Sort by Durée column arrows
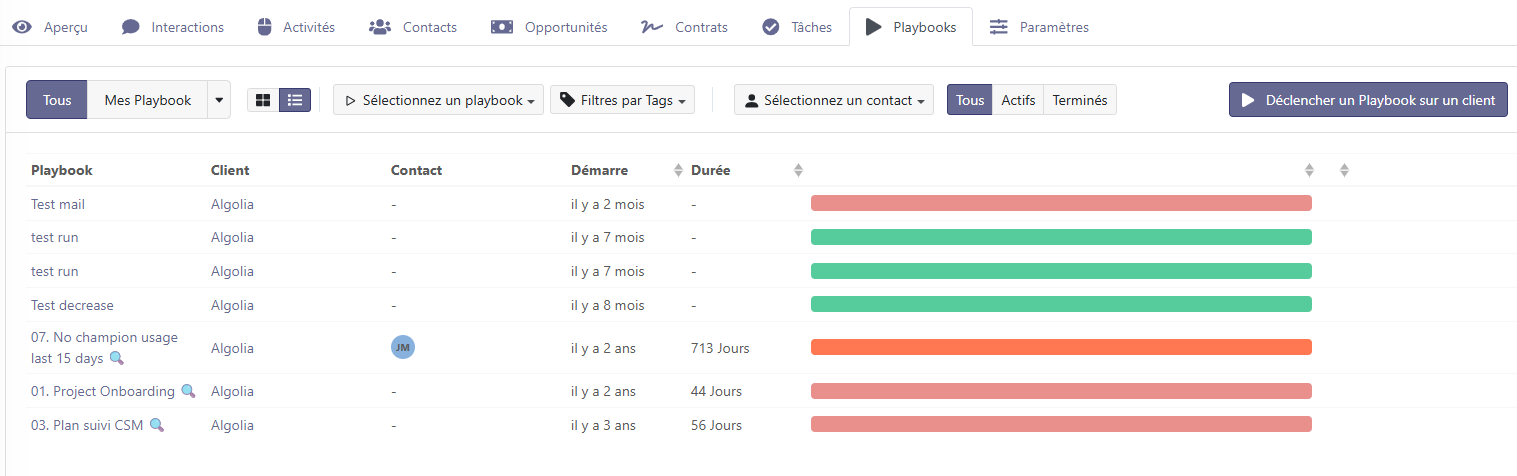 click(x=798, y=170)
